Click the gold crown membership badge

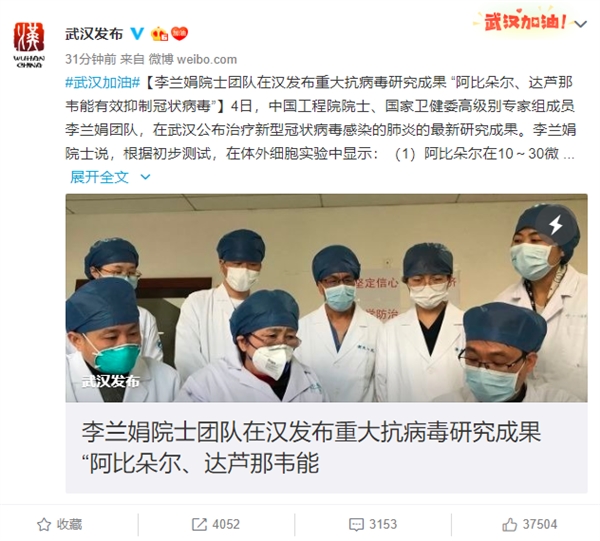click(x=159, y=34)
